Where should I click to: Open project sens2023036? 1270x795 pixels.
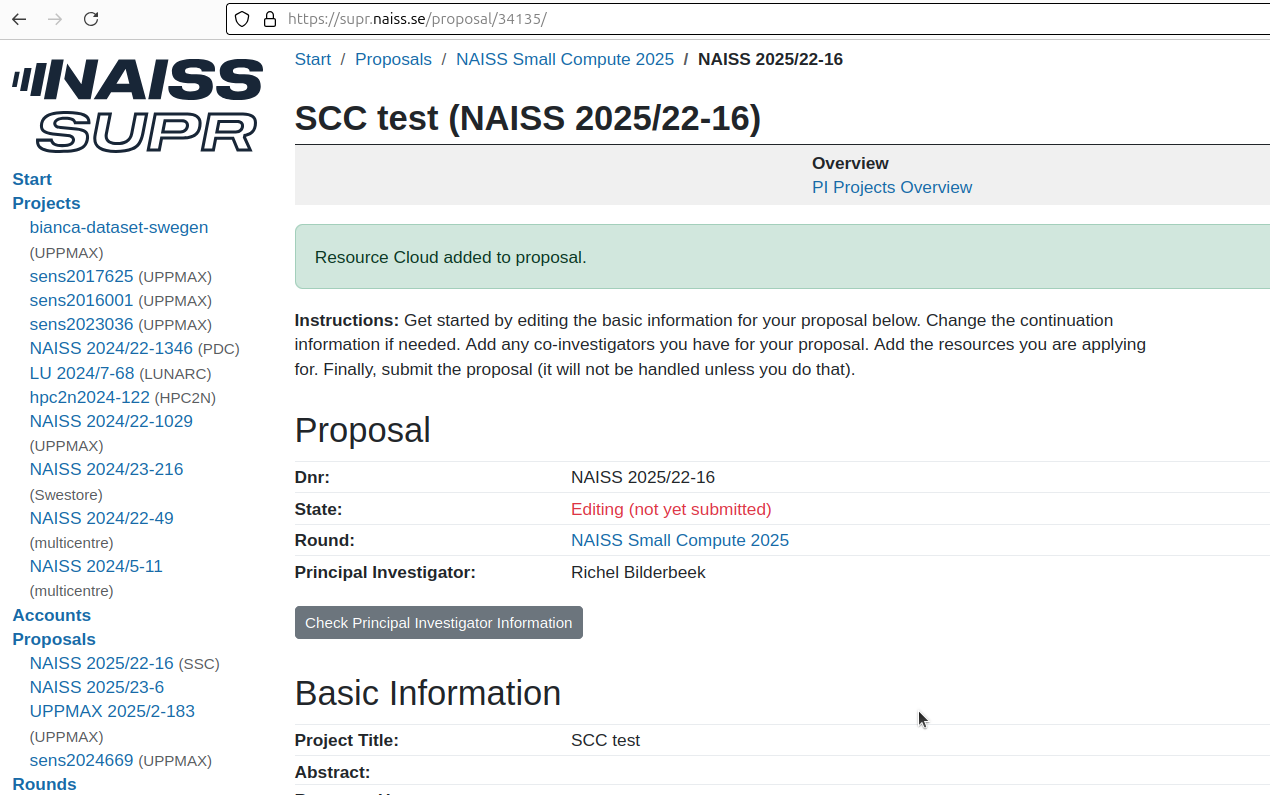[80, 324]
